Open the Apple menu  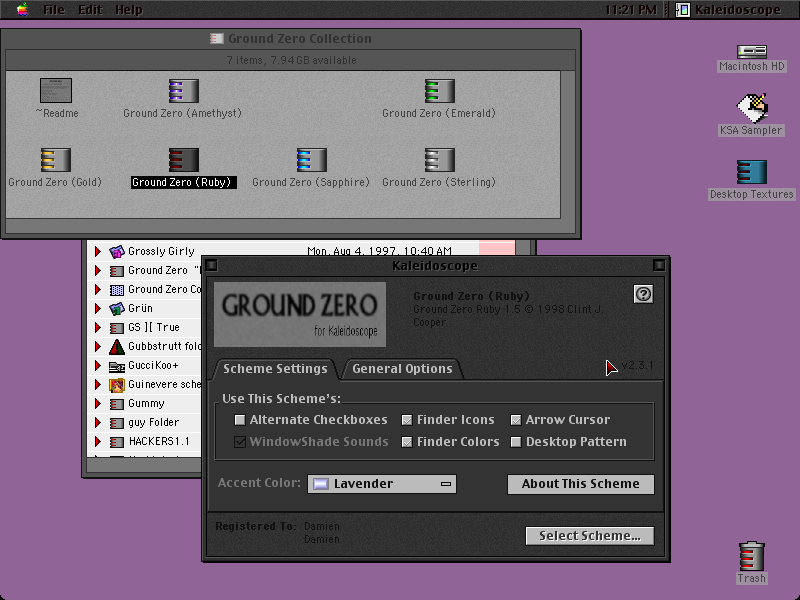(x=22, y=10)
